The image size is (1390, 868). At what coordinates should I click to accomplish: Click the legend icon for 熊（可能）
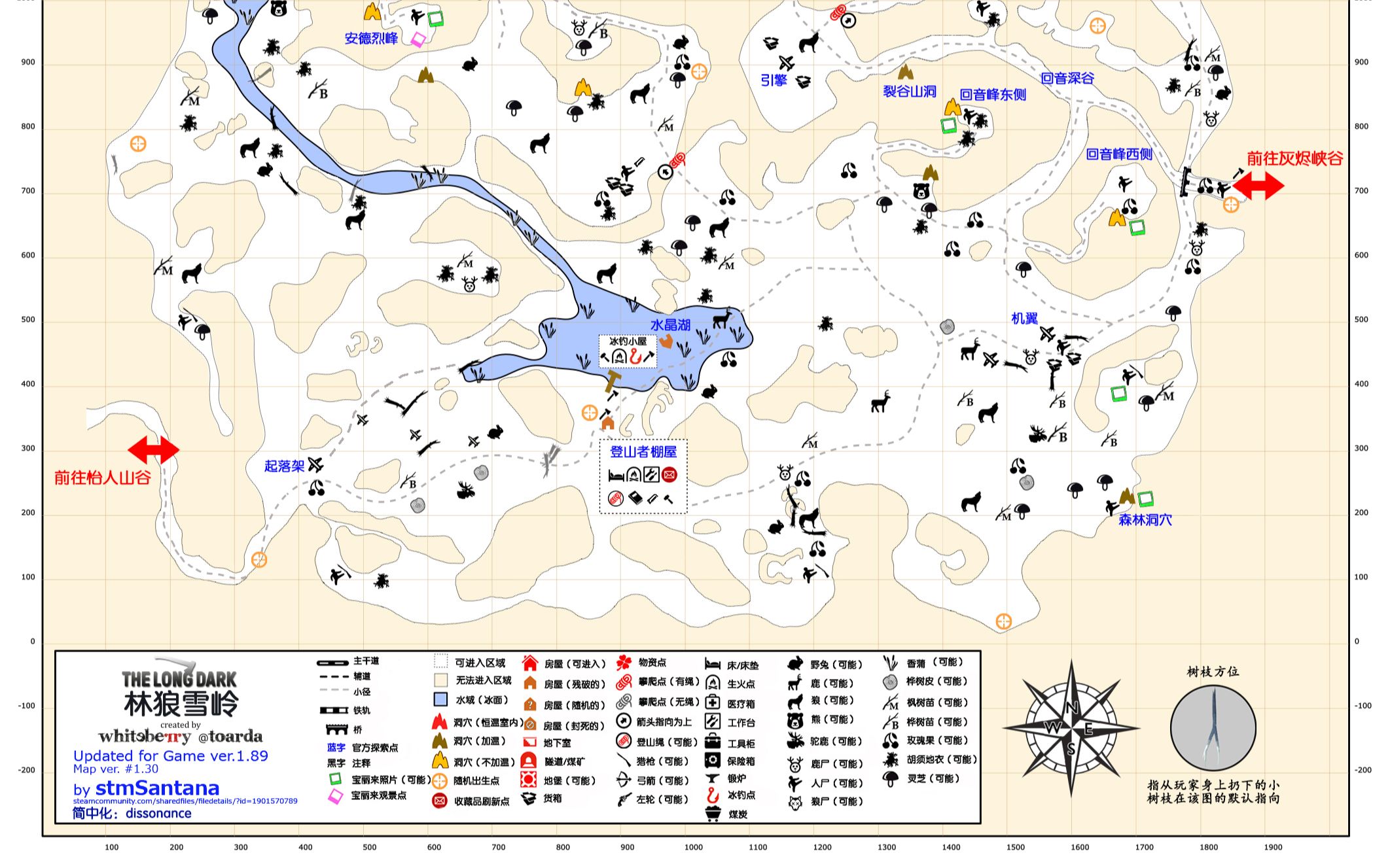pos(795,720)
